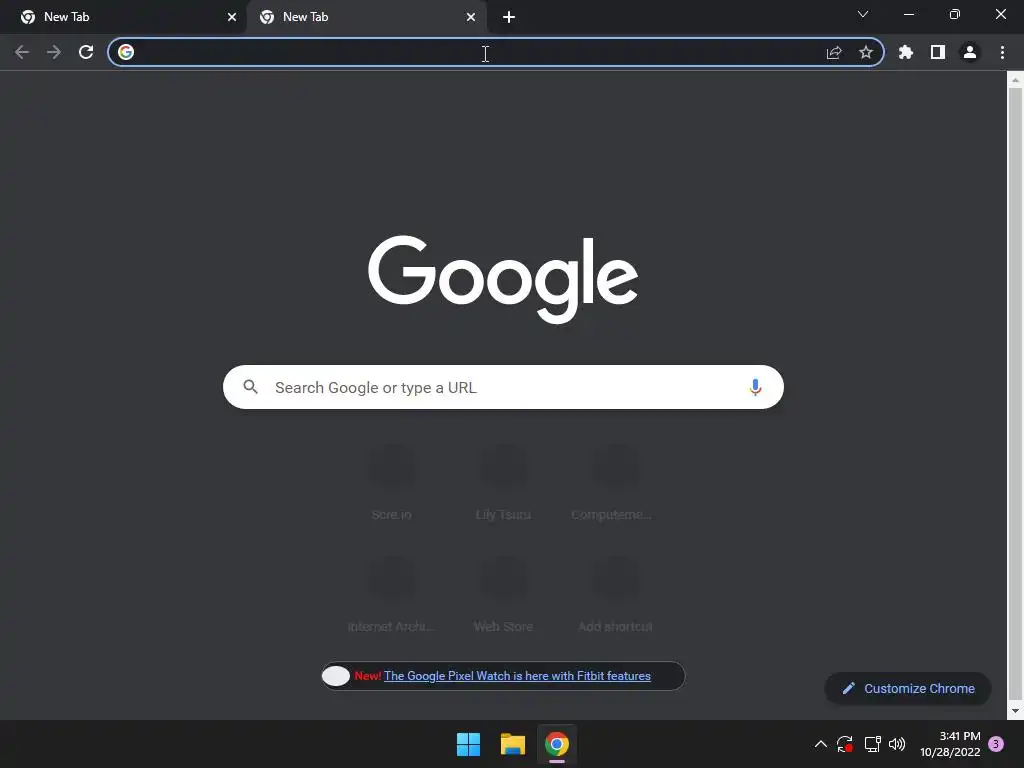
Task: Open the Lily Tsuru shortcut
Action: (x=503, y=483)
